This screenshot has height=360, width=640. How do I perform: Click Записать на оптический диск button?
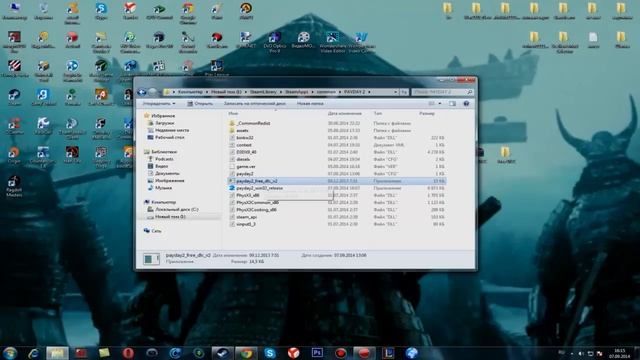pos(254,104)
